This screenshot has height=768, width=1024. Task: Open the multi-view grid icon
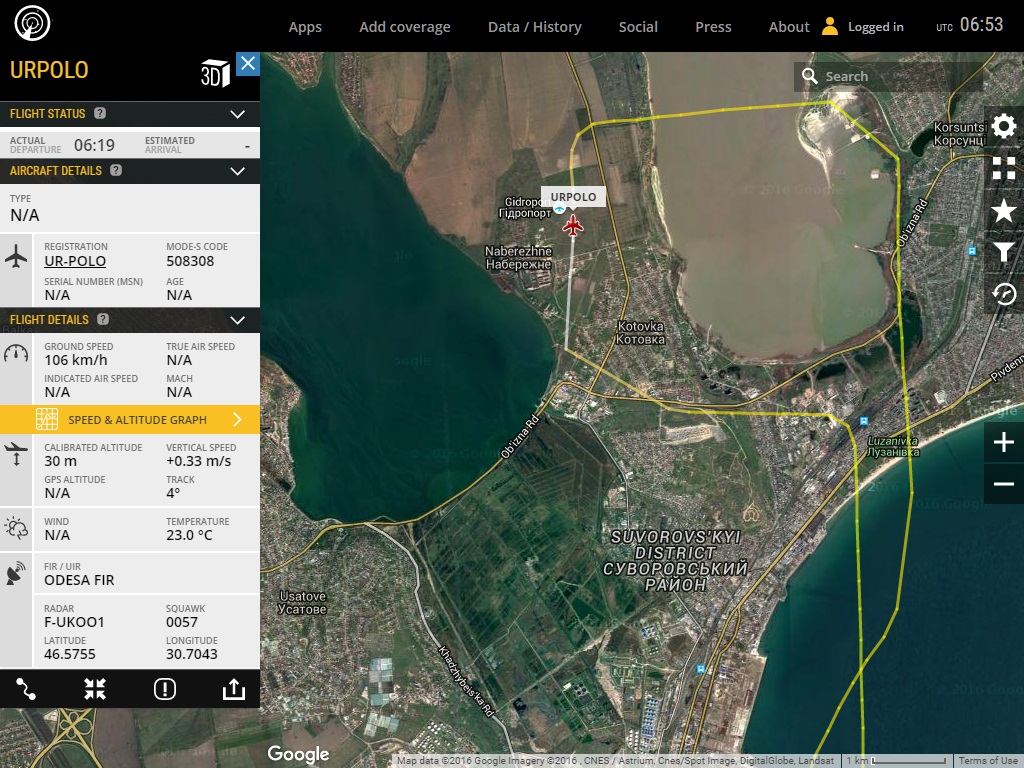[1003, 168]
